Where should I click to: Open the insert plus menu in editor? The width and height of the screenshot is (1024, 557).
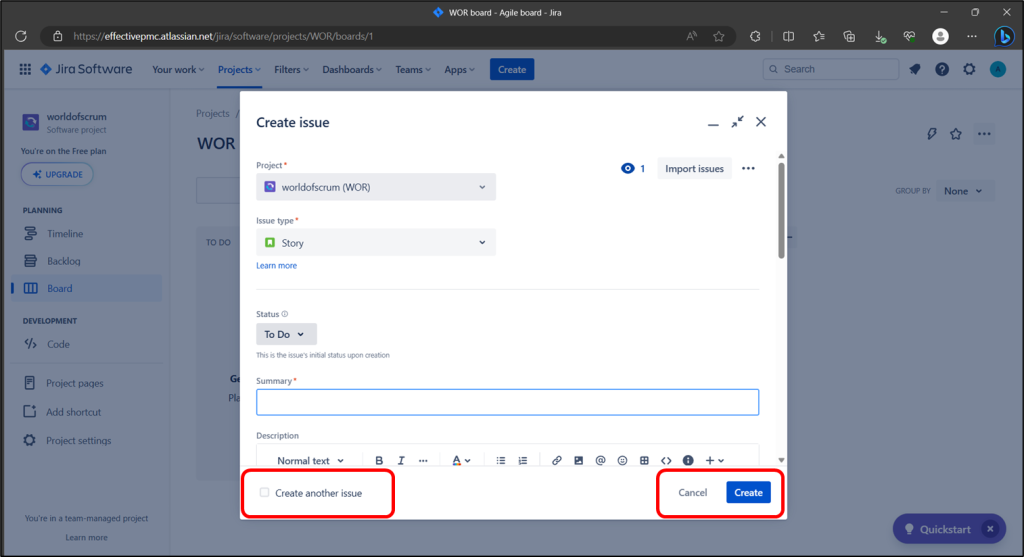click(714, 460)
